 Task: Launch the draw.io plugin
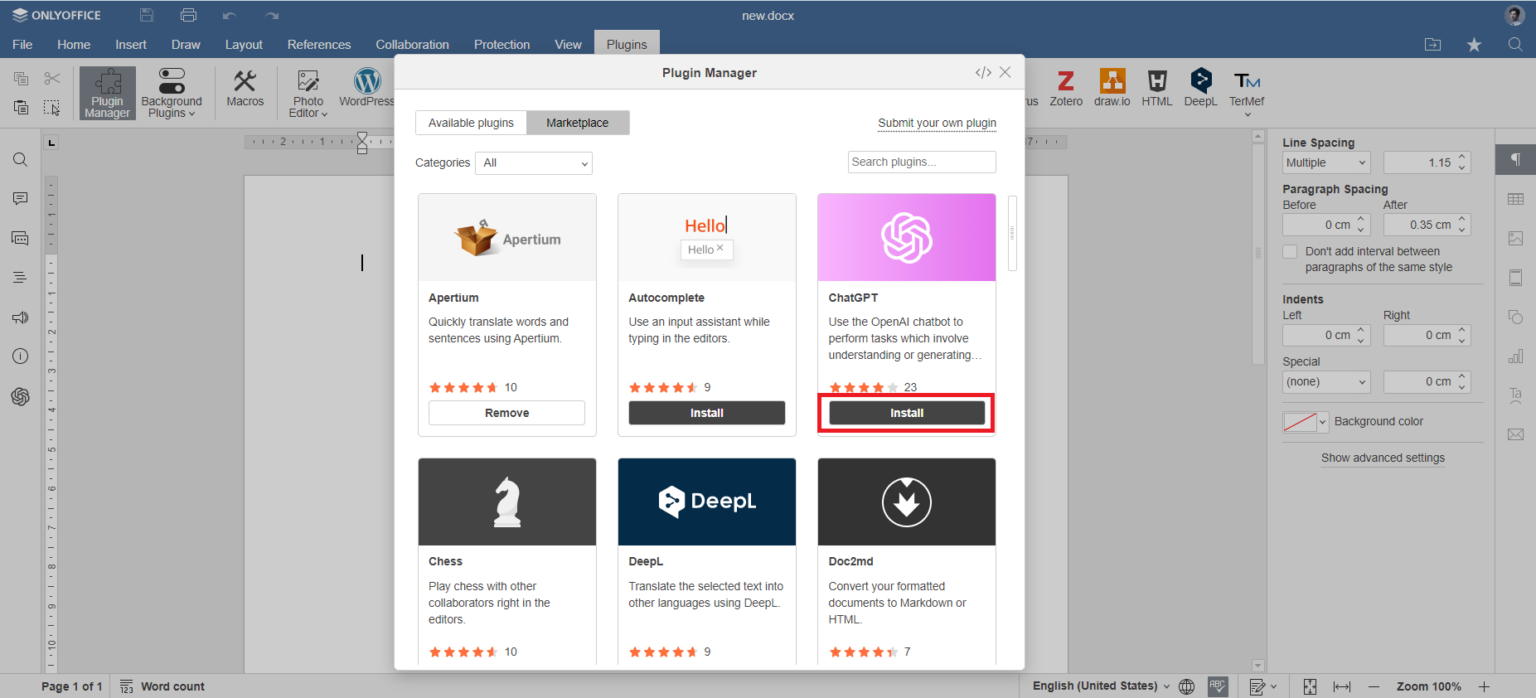tap(1111, 90)
